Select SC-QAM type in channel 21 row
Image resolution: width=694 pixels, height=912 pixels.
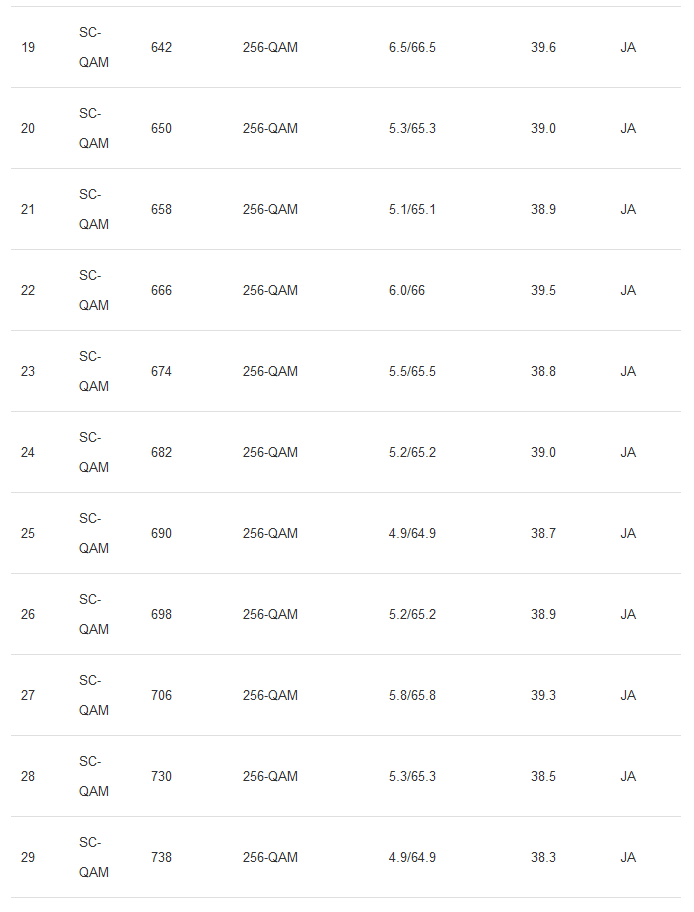94,209
